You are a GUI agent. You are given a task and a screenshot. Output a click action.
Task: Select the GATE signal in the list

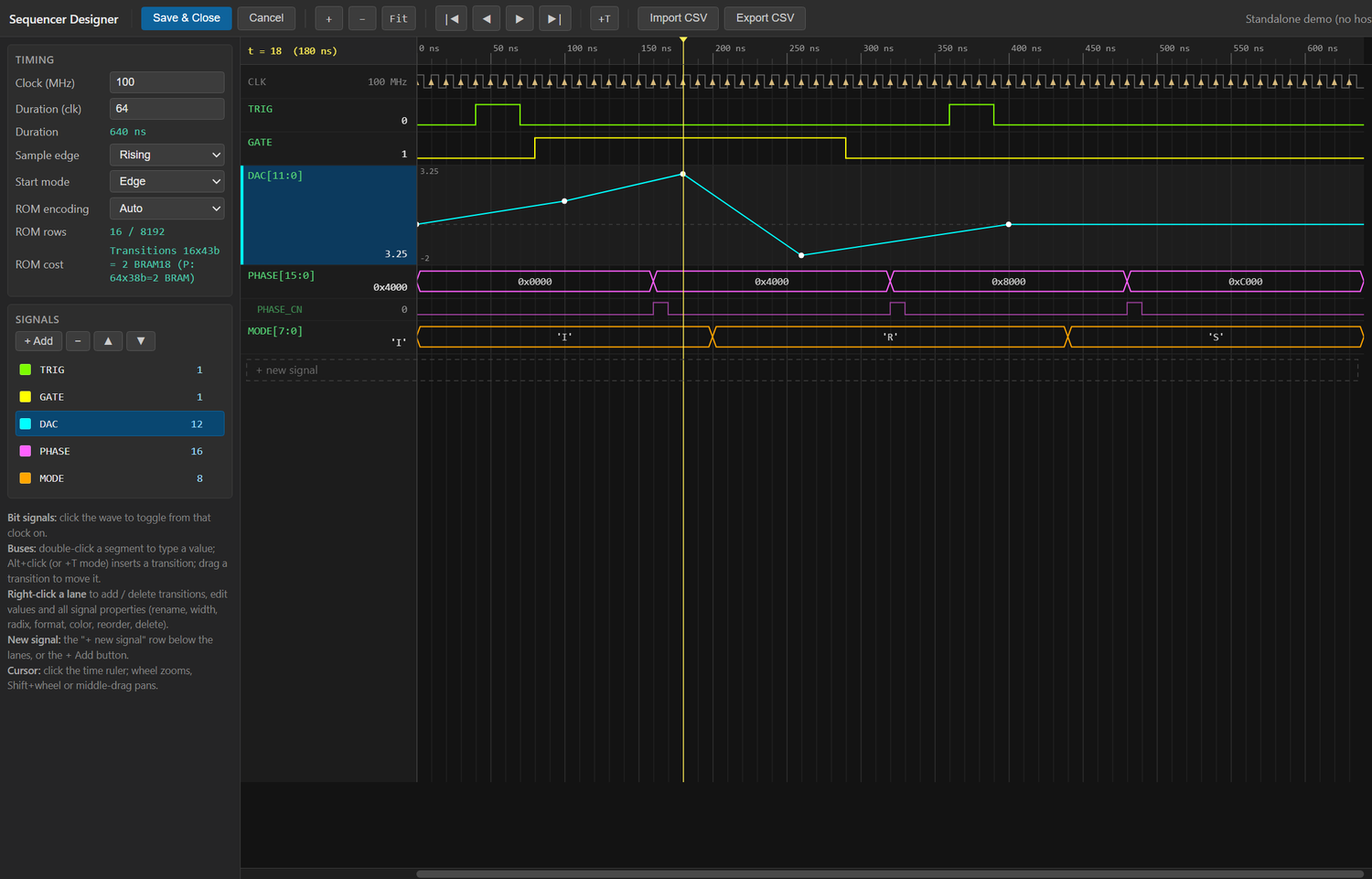tap(120, 397)
